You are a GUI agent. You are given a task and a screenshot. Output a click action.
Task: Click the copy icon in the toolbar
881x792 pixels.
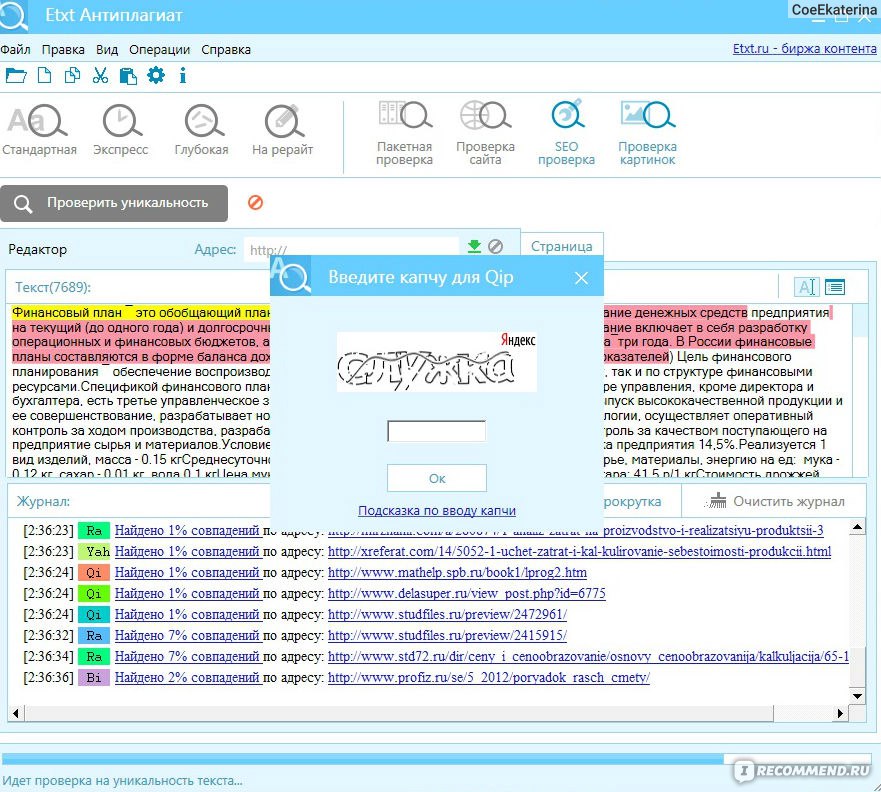[72, 75]
